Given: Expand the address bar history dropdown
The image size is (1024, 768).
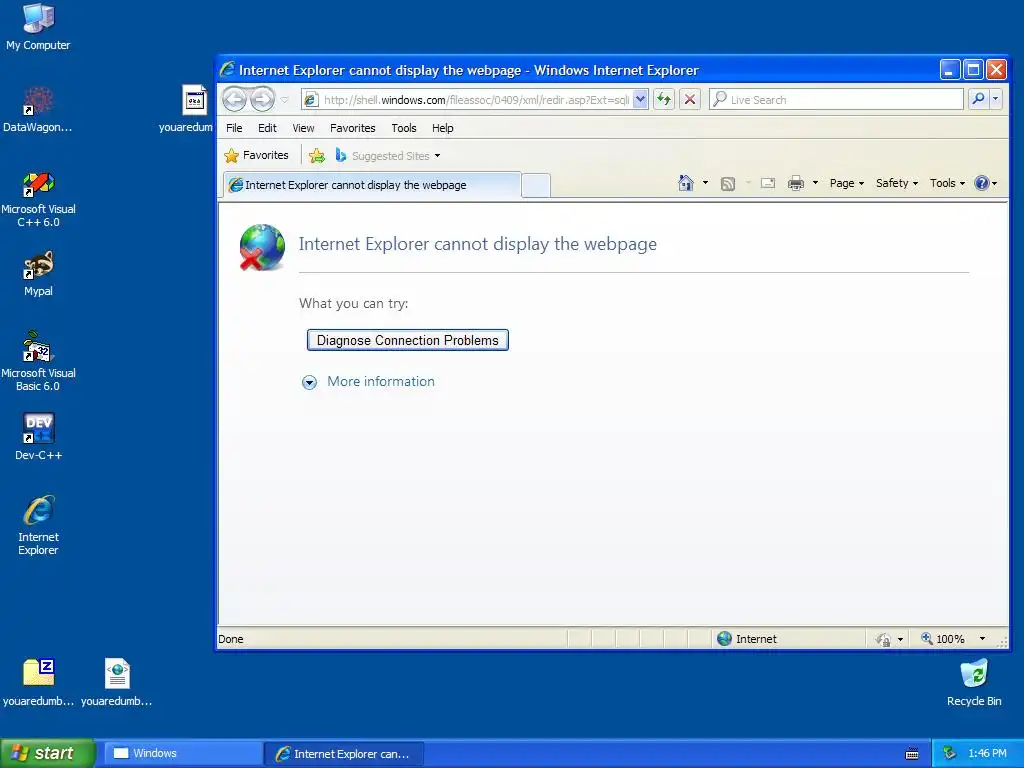Looking at the screenshot, I should tap(641, 100).
